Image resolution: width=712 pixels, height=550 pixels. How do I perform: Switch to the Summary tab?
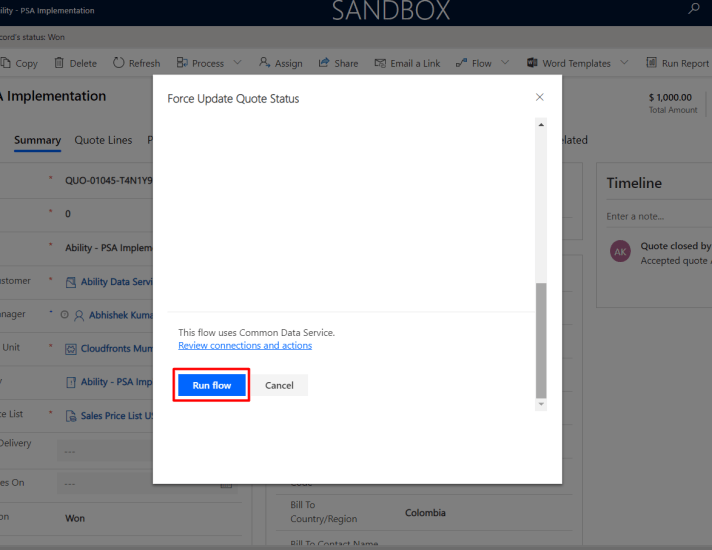(x=37, y=141)
